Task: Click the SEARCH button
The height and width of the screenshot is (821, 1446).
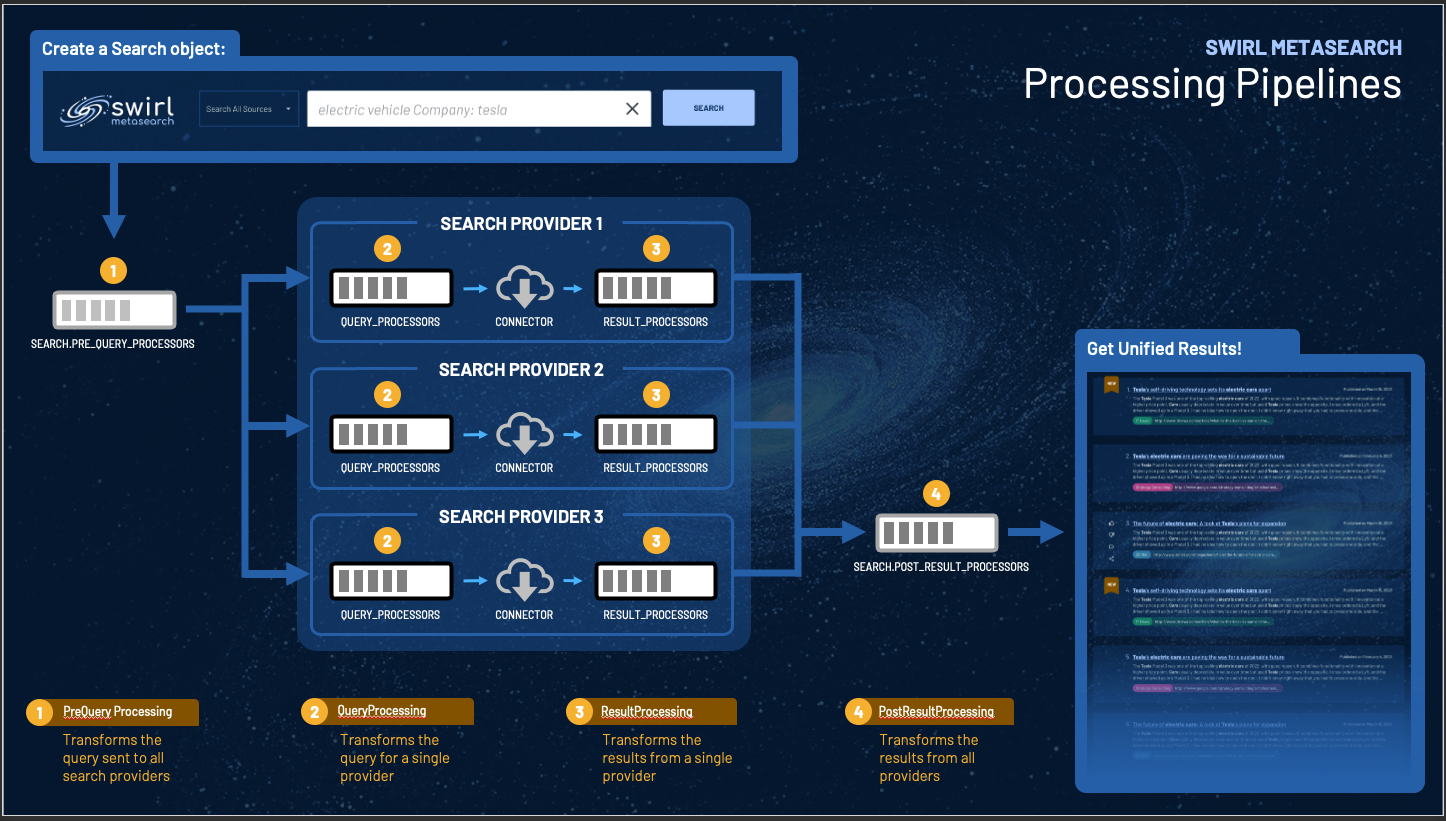Action: [708, 108]
